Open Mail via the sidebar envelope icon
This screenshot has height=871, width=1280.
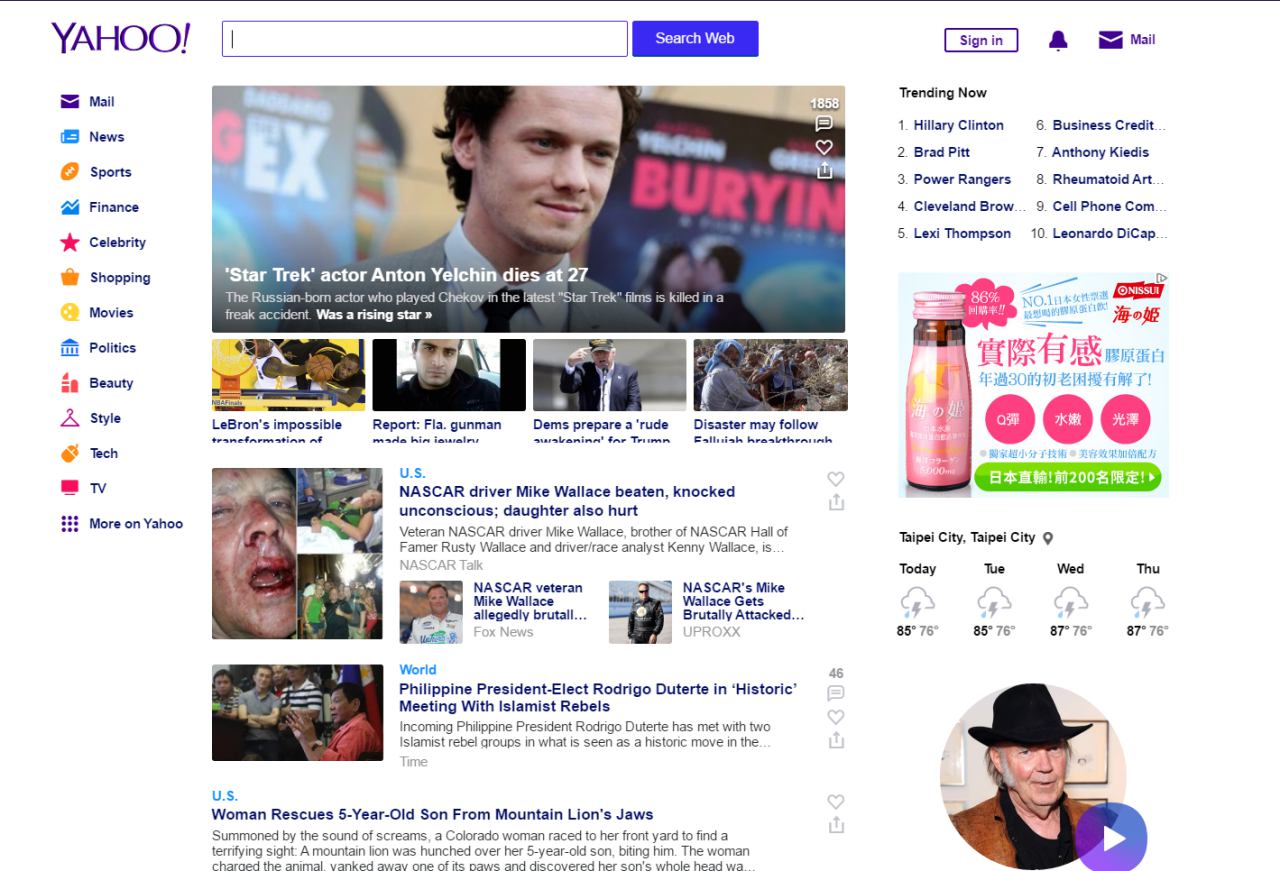(x=70, y=101)
